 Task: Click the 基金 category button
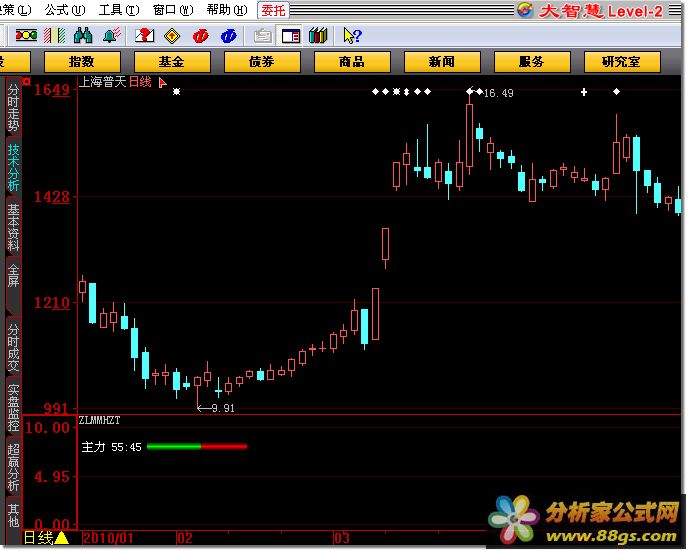click(x=172, y=61)
